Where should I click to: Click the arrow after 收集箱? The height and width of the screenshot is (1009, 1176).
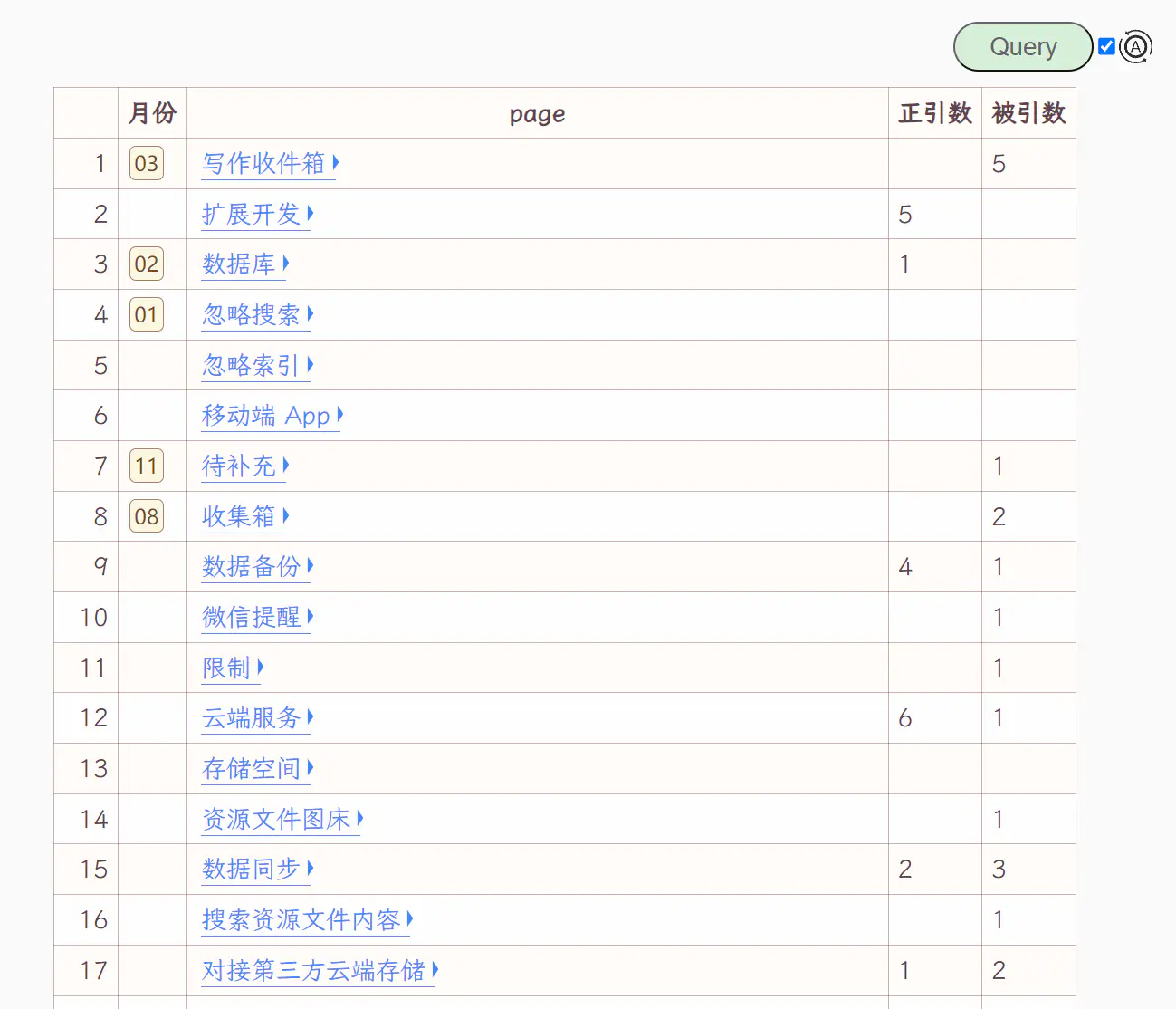[285, 515]
